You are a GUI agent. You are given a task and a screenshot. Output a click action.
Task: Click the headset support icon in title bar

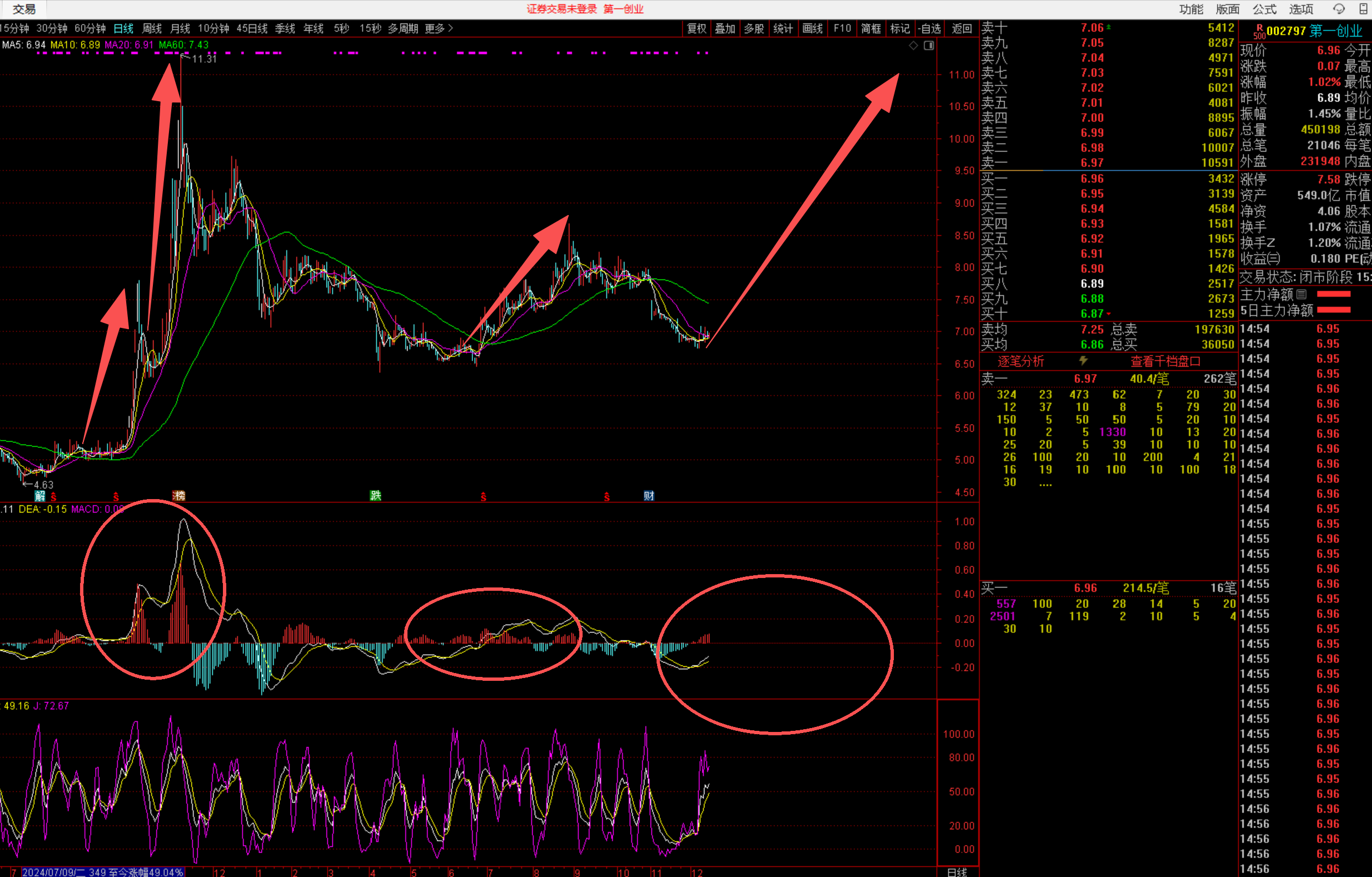click(x=1339, y=8)
